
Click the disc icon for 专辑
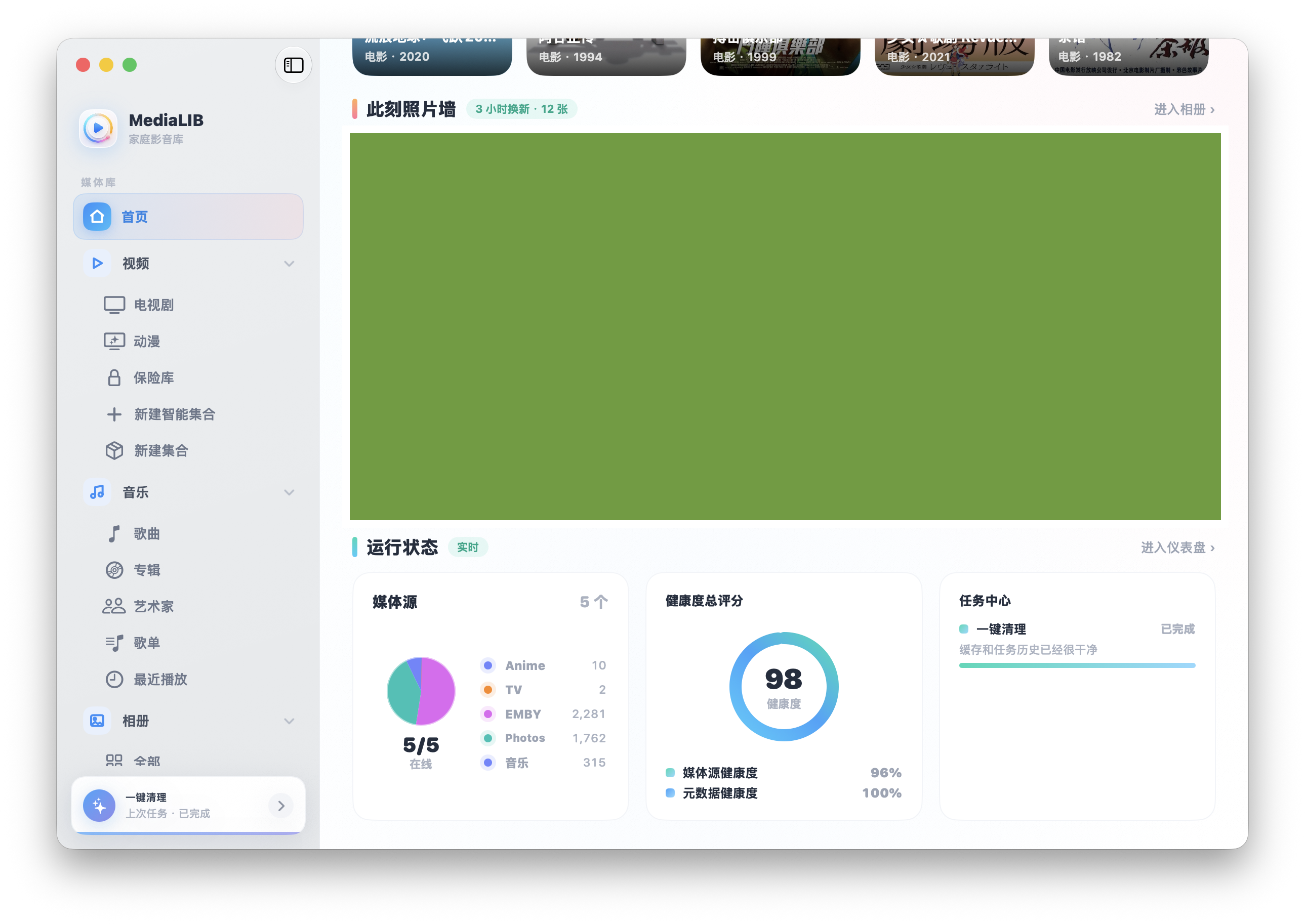tap(114, 570)
